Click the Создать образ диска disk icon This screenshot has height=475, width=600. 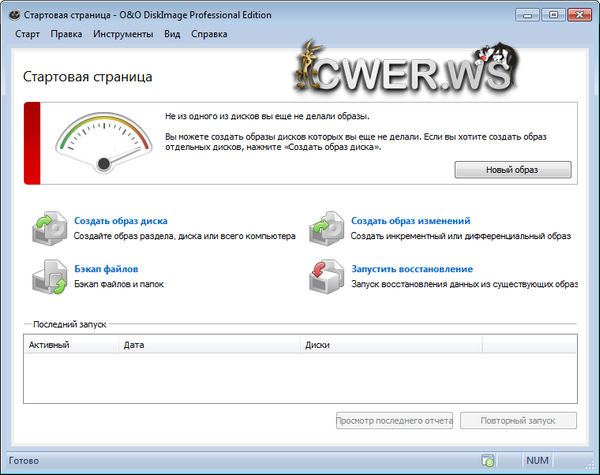49,228
